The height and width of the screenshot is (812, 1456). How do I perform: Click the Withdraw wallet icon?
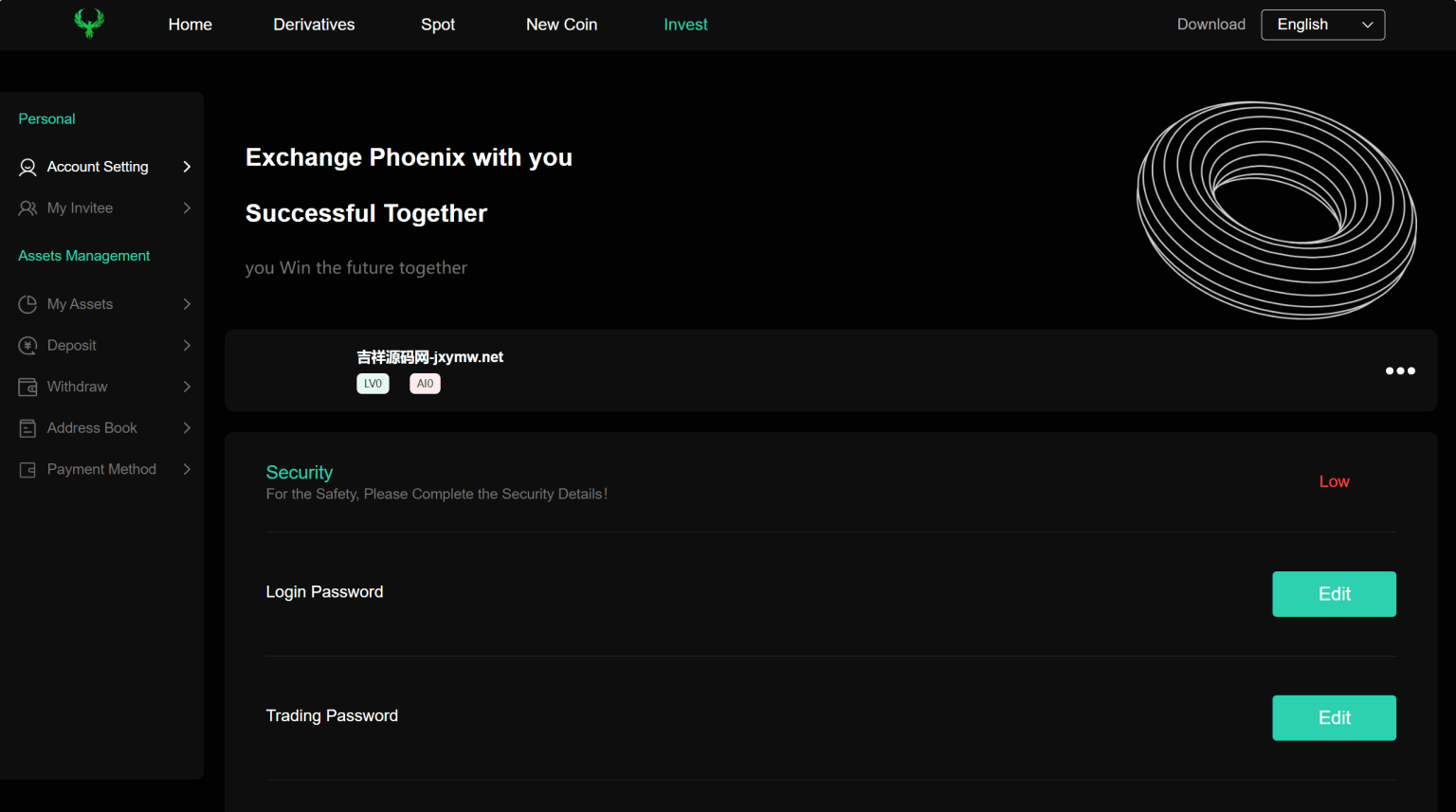pyautogui.click(x=27, y=387)
